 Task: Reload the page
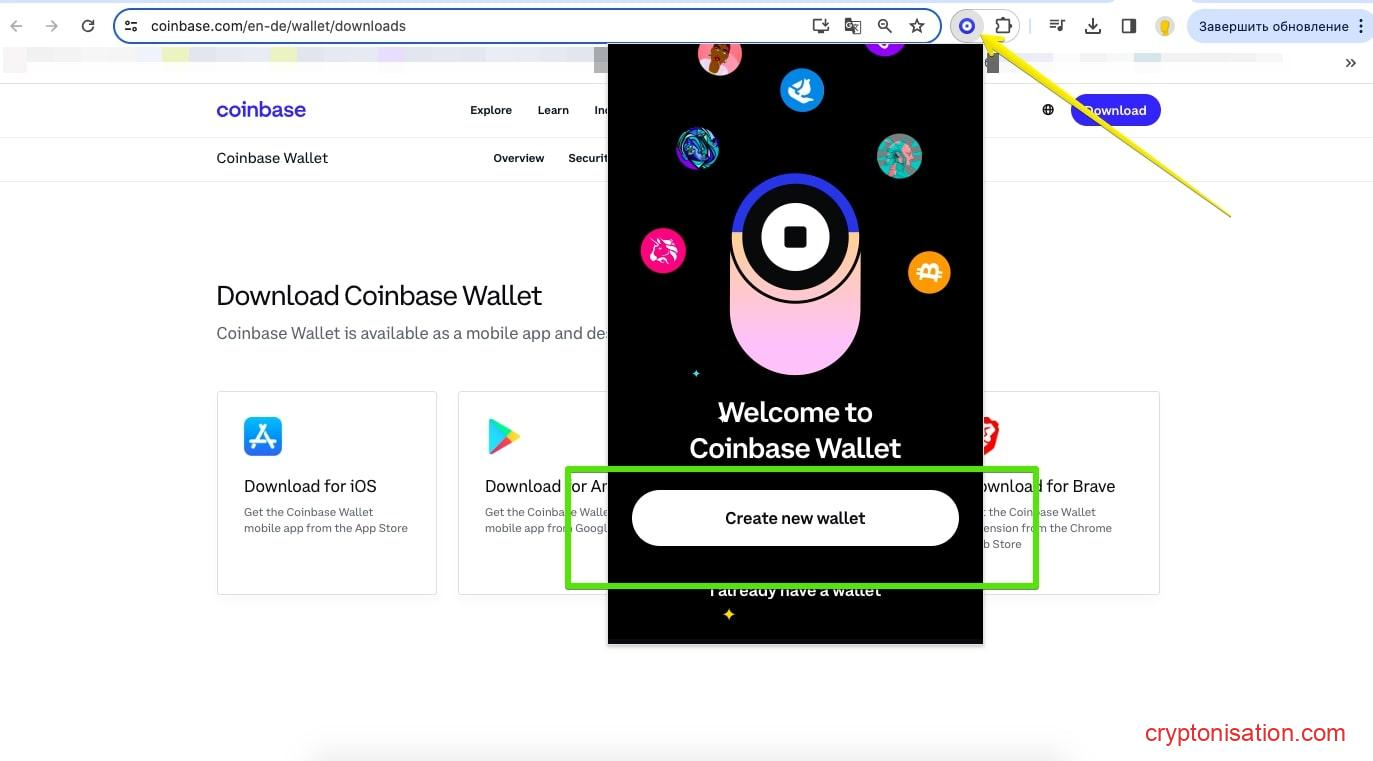[88, 27]
